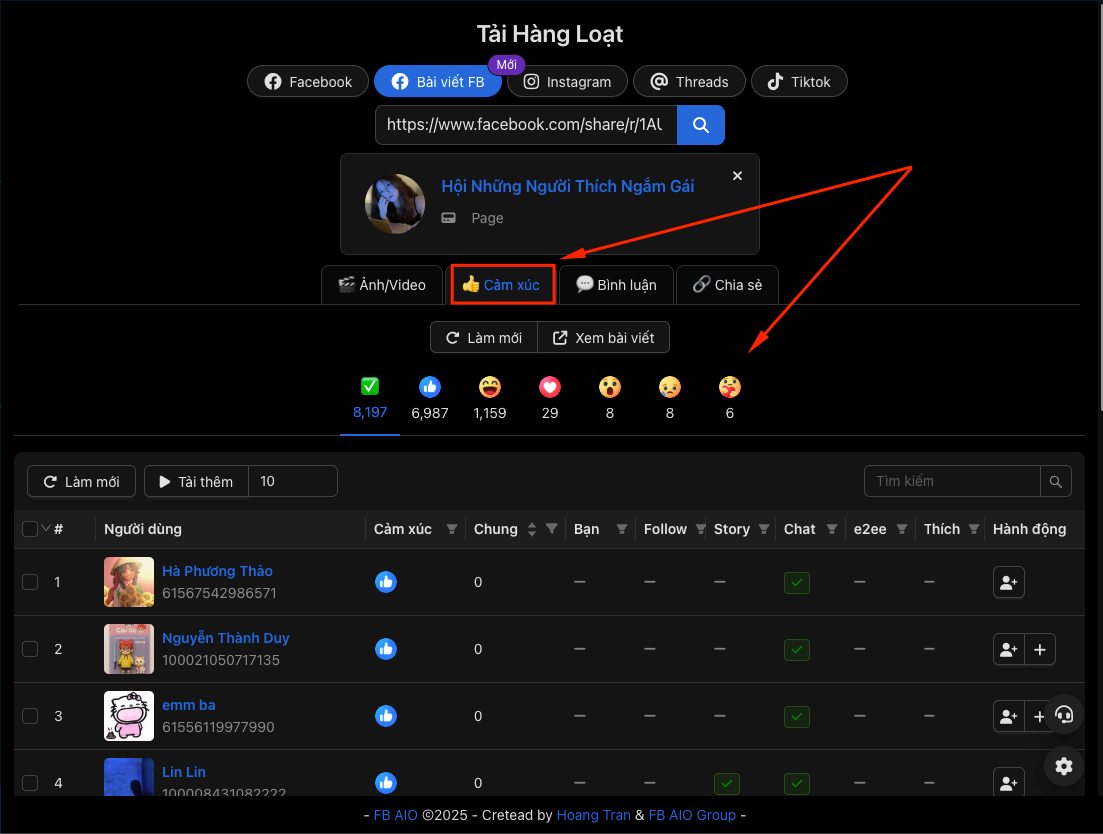Switch to the Threads tab
1103x834 pixels.
point(689,82)
